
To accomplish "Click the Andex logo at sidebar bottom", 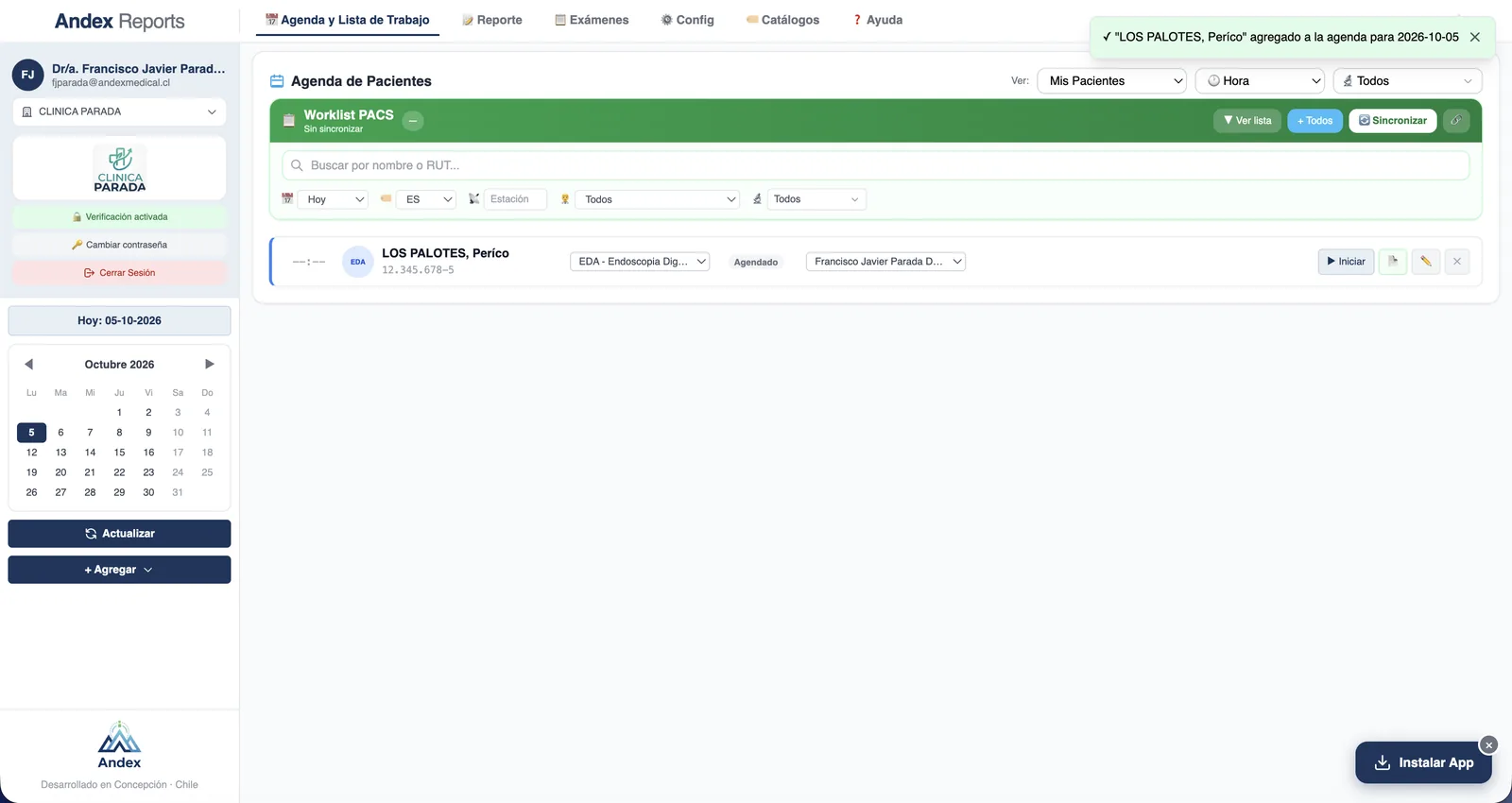I will click(120, 745).
